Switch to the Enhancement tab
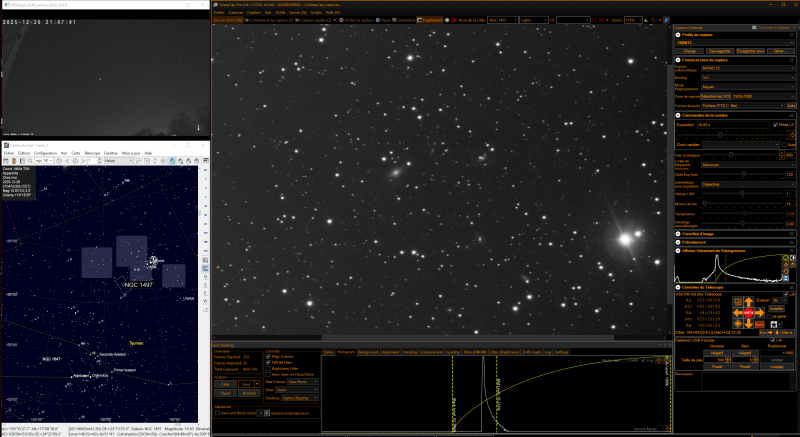Screen dimensions: 800x437 pyautogui.click(x=432, y=352)
